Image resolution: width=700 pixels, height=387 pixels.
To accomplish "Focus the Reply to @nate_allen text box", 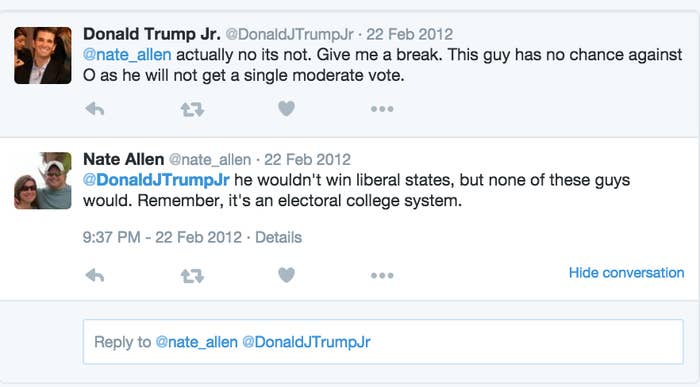I will click(383, 342).
